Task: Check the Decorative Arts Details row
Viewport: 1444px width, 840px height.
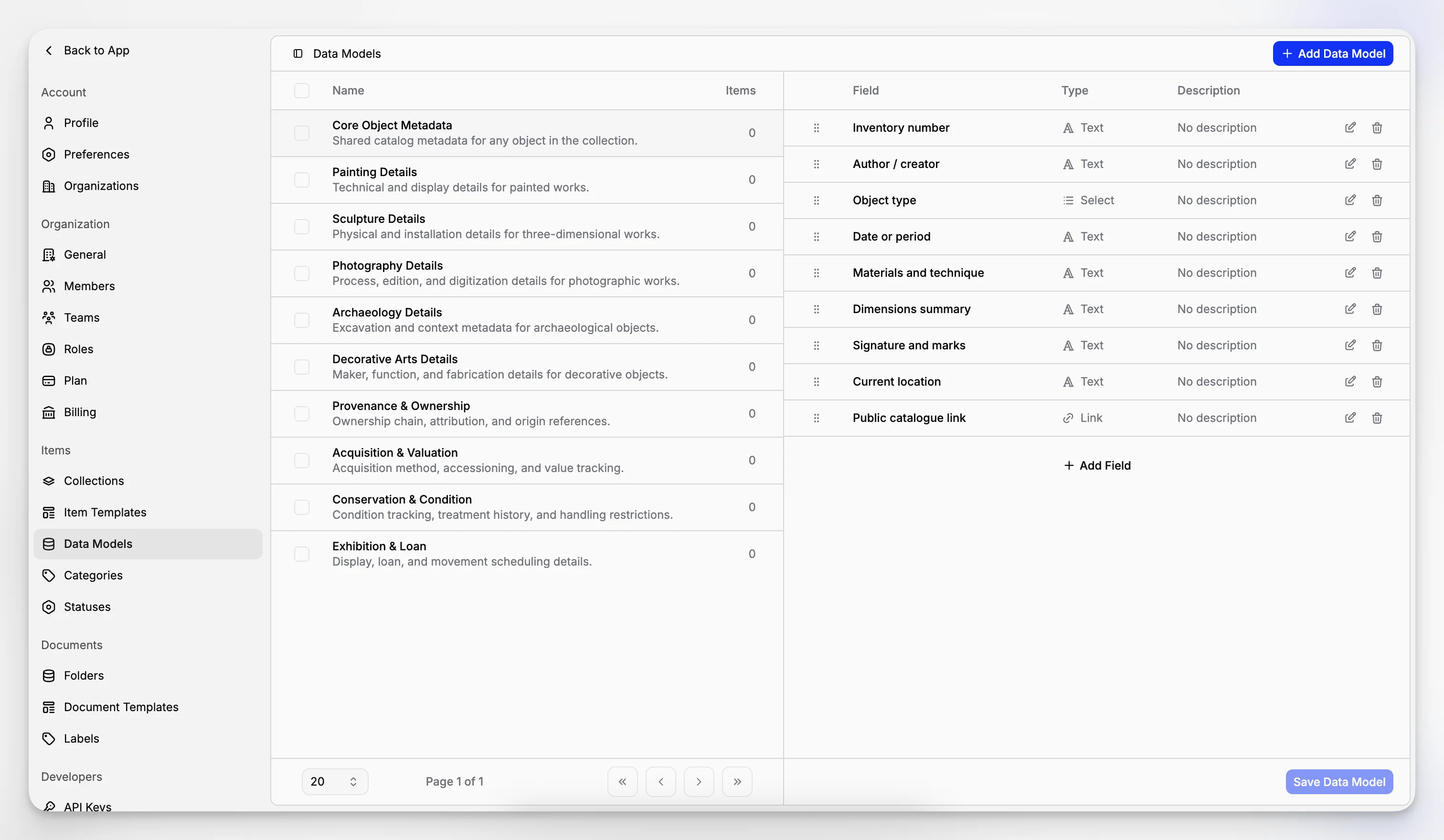Action: (x=301, y=367)
